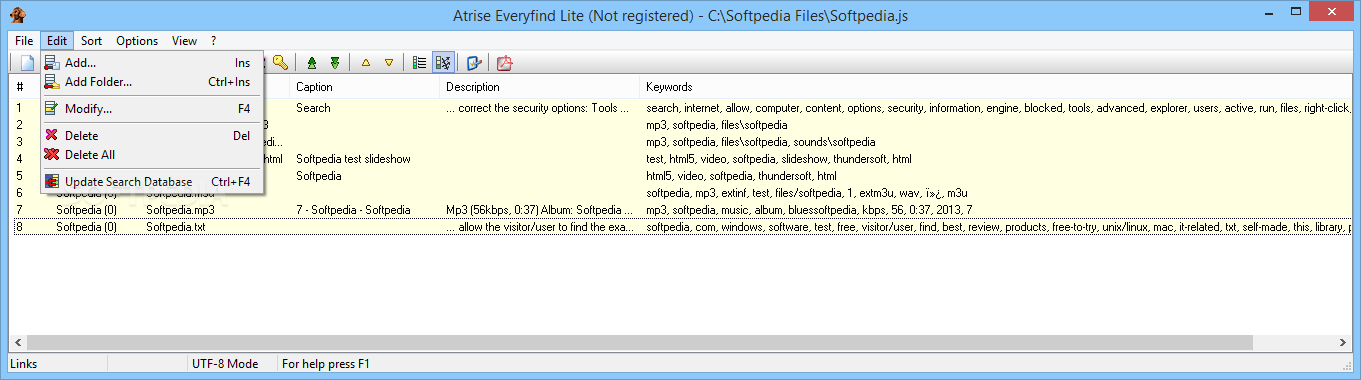Open the View menu
Image resolution: width=1361 pixels, height=380 pixels.
184,41
